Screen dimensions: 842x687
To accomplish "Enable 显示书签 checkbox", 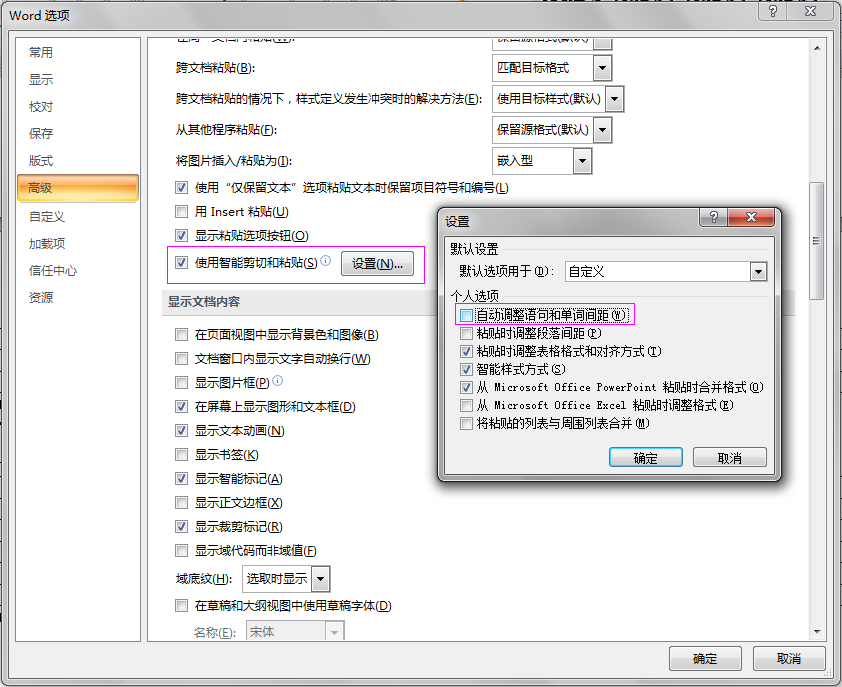I will pos(181,455).
